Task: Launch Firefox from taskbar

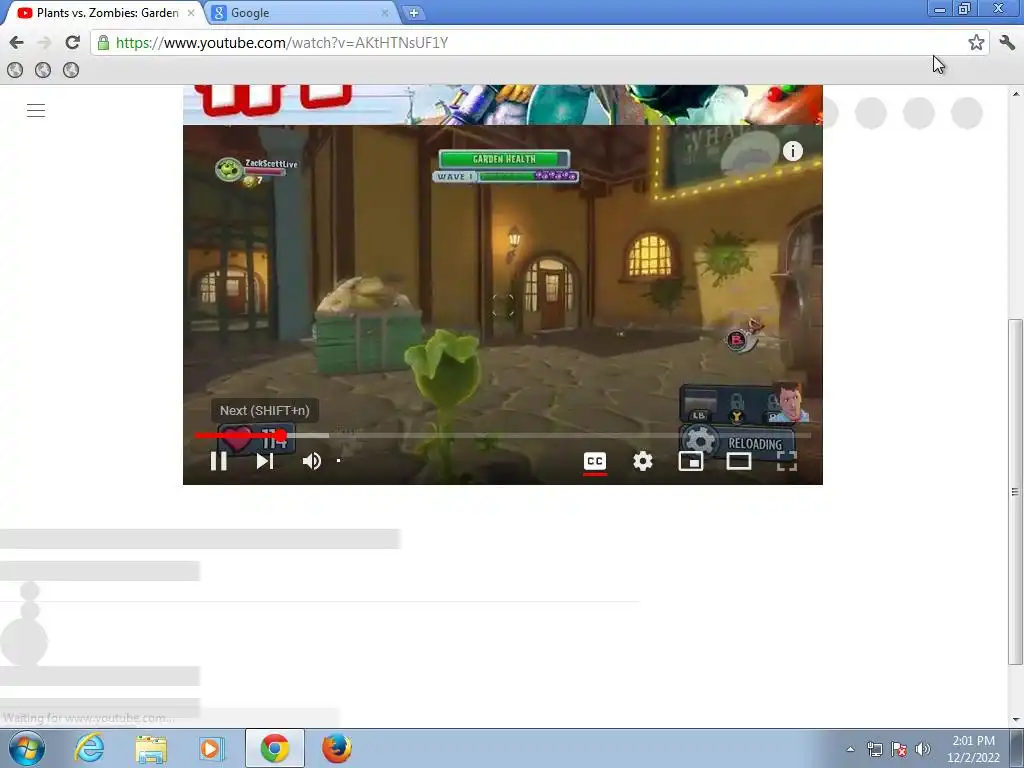Action: click(337, 748)
